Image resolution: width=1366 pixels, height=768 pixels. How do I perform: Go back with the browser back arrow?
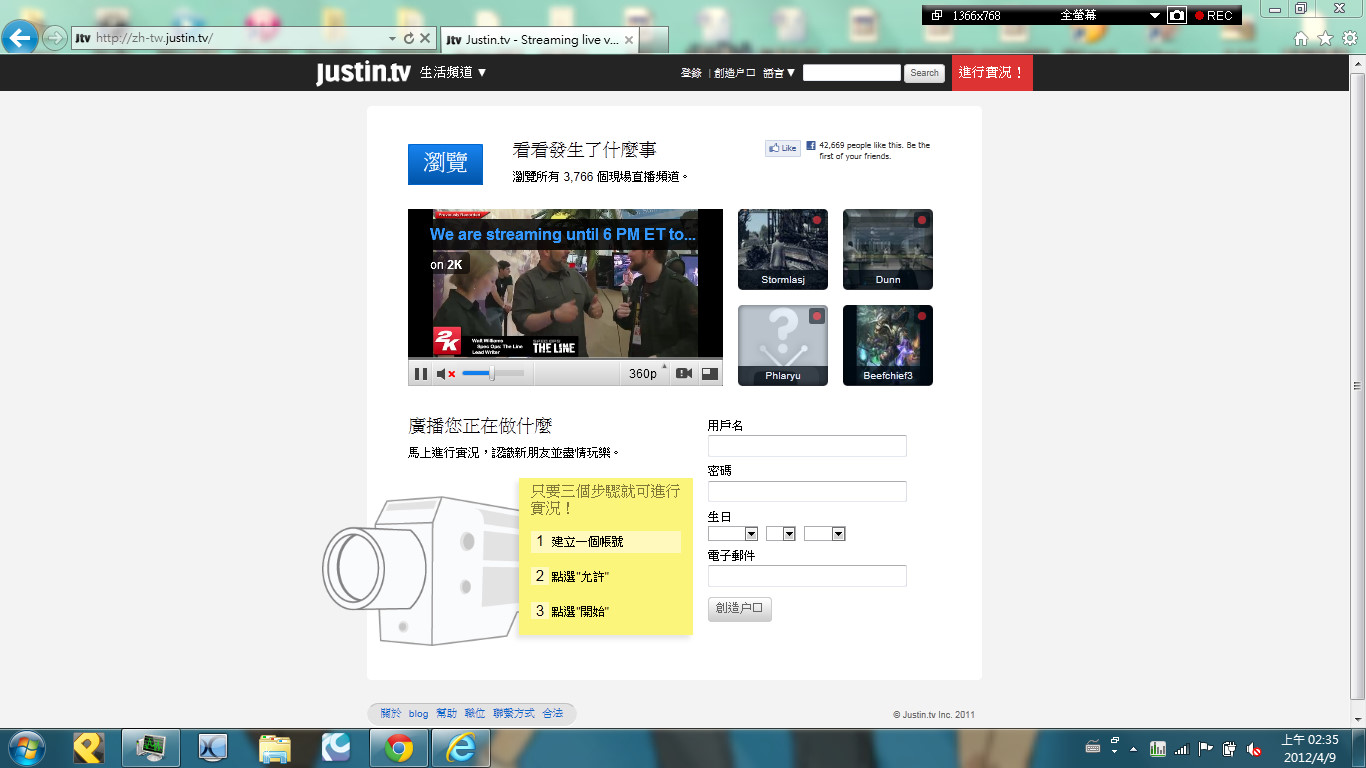pos(20,38)
